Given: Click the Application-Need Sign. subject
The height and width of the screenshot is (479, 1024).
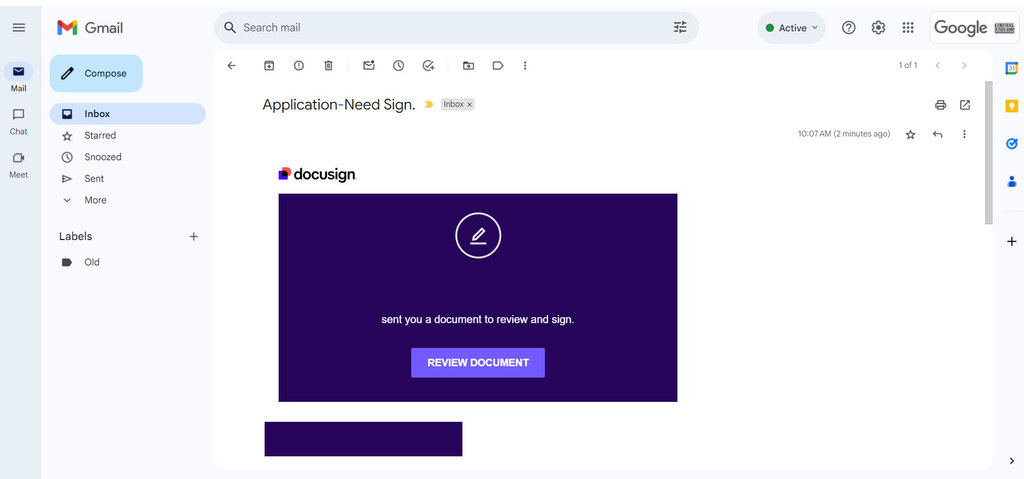Looking at the screenshot, I should point(339,105).
